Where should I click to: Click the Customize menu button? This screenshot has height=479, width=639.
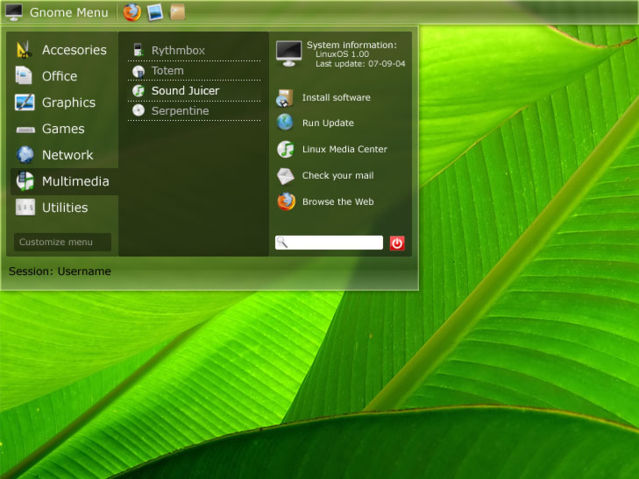pos(62,242)
